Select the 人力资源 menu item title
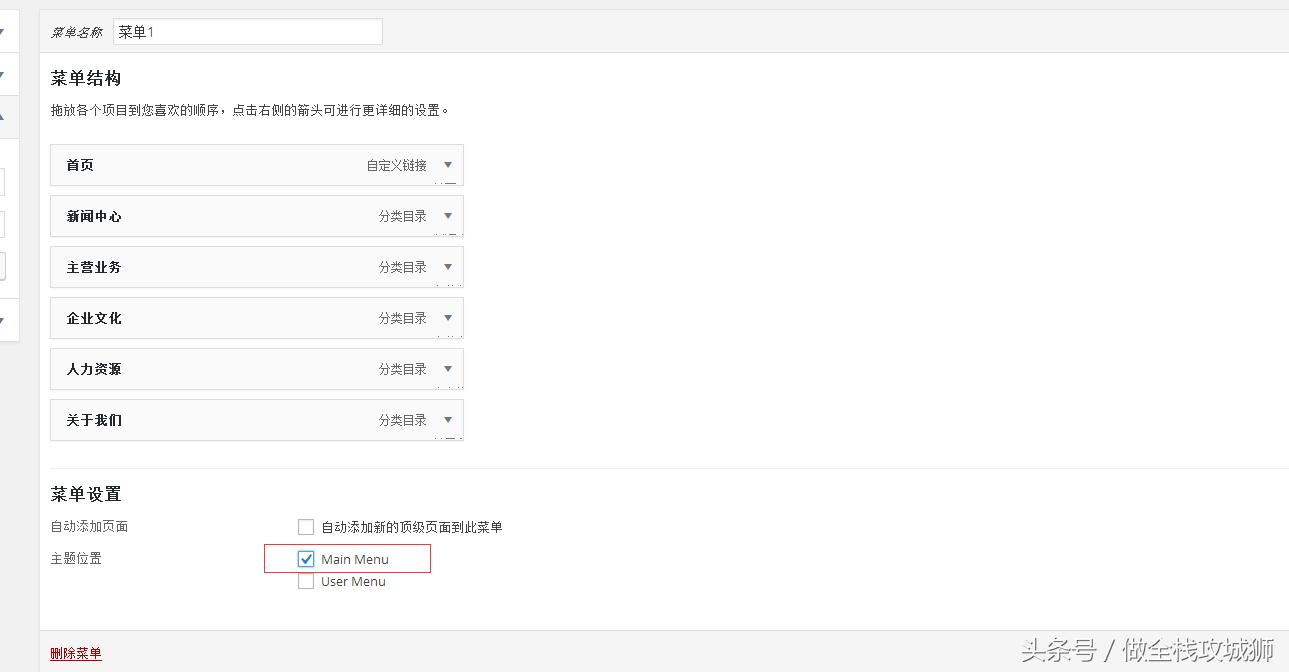 pos(94,369)
